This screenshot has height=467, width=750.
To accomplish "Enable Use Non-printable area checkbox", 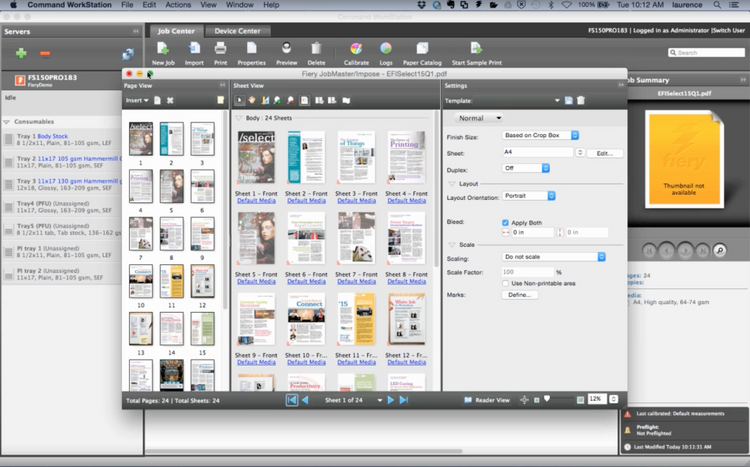I will 504,283.
